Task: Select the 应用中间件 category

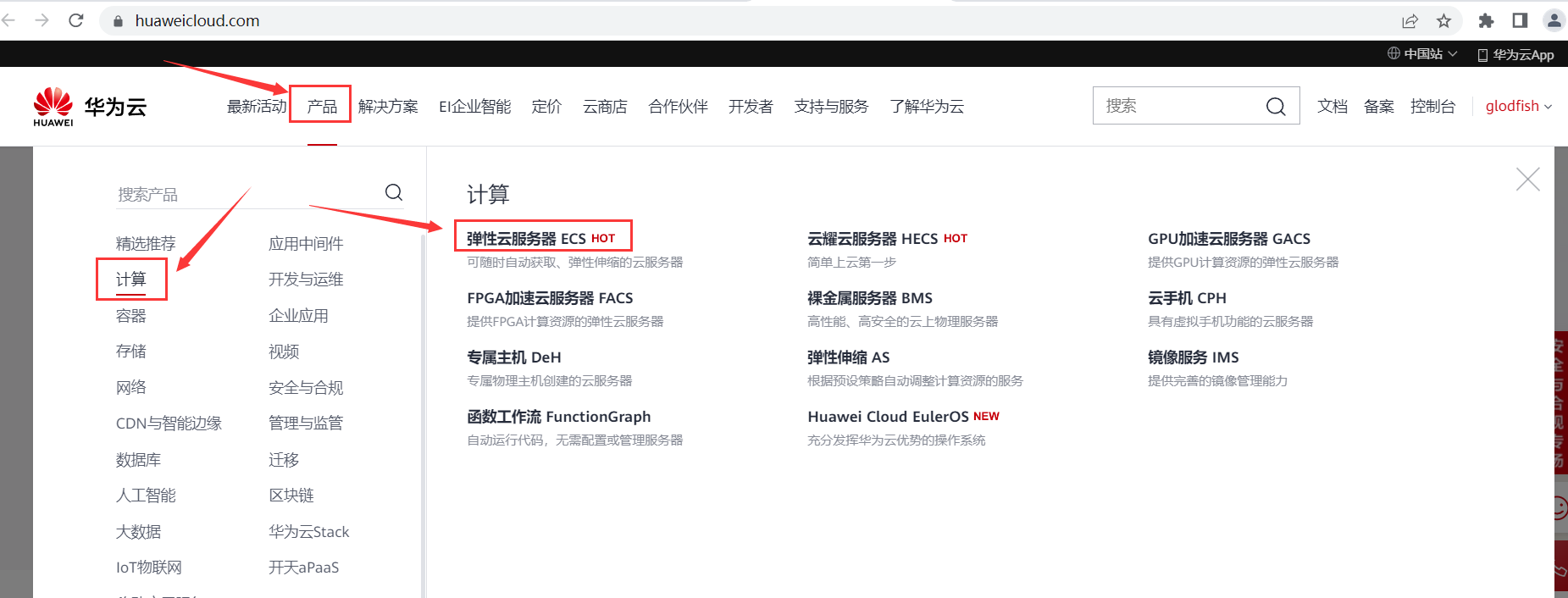Action: pos(306,244)
